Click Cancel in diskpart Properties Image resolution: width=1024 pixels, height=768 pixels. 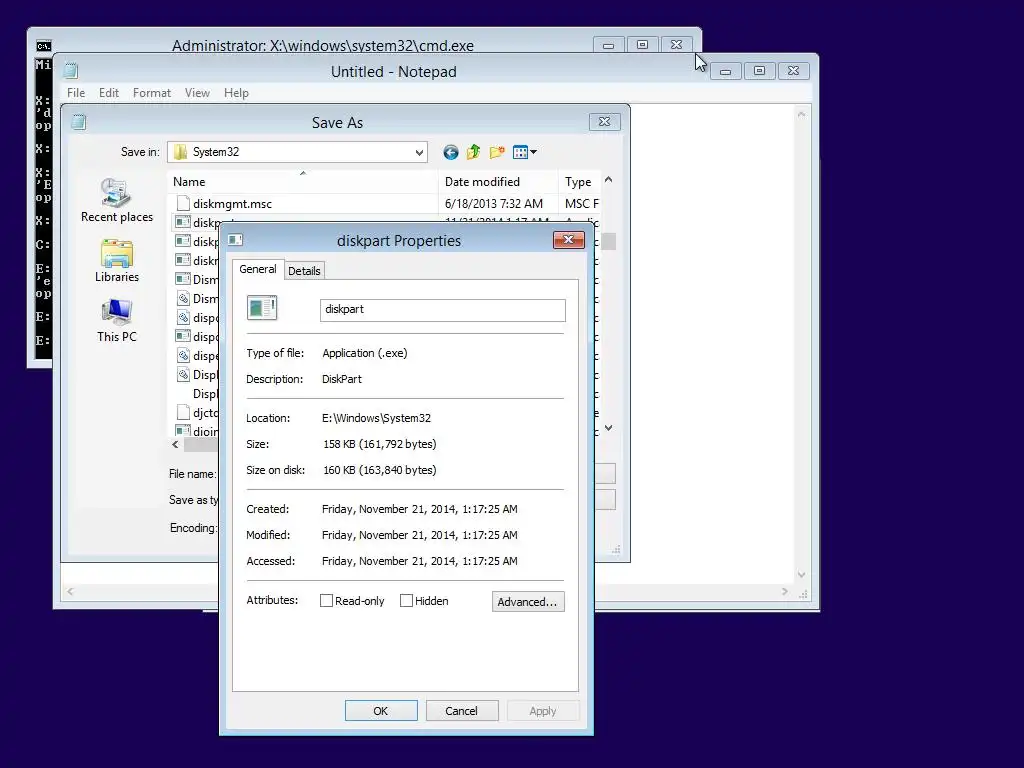(x=462, y=711)
